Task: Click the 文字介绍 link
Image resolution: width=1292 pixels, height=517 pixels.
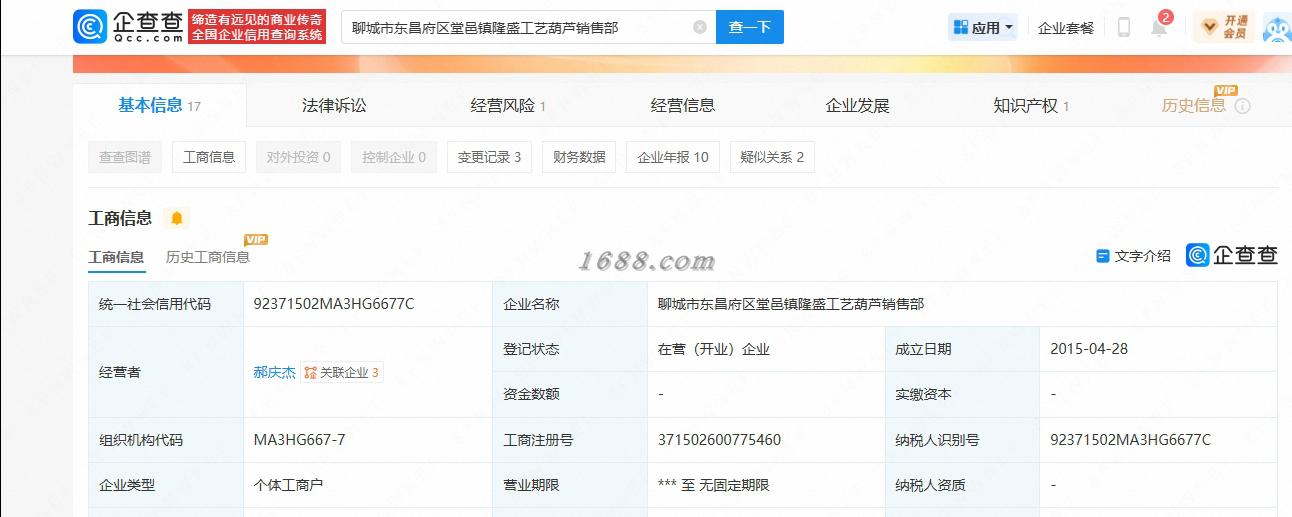Action: tap(1143, 256)
